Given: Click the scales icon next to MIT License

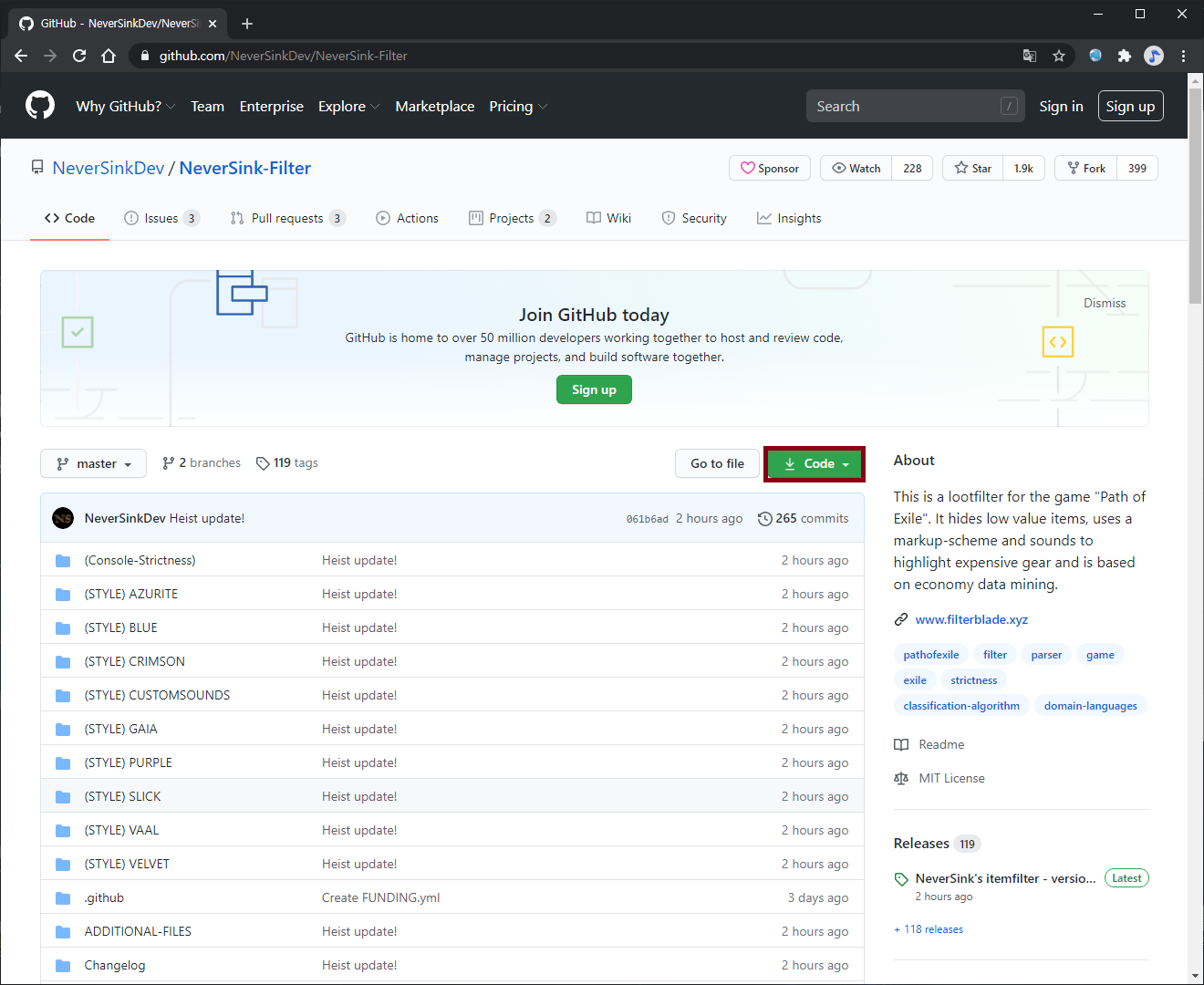Looking at the screenshot, I should click(x=901, y=778).
